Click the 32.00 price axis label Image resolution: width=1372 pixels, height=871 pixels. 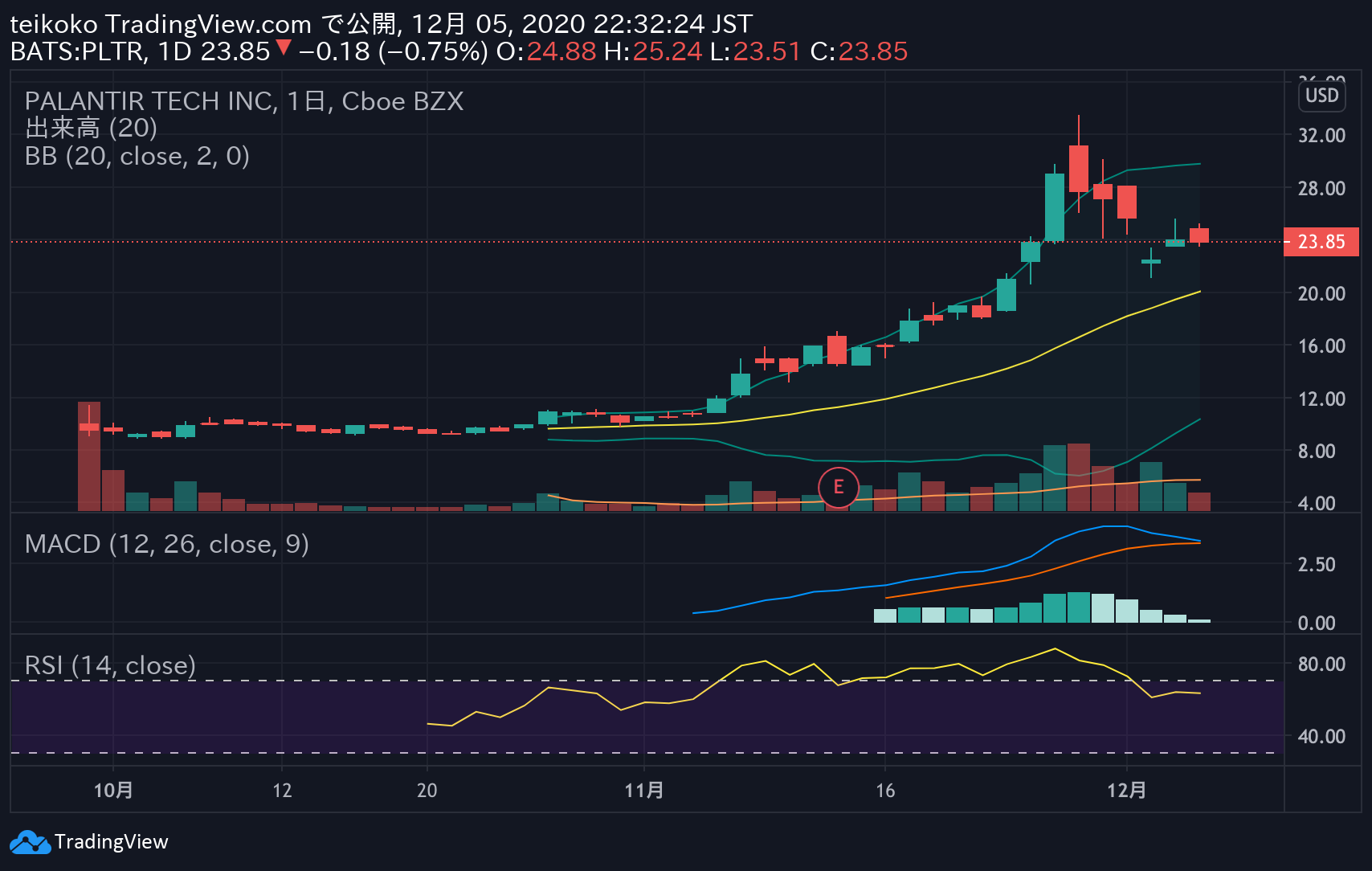1321,135
